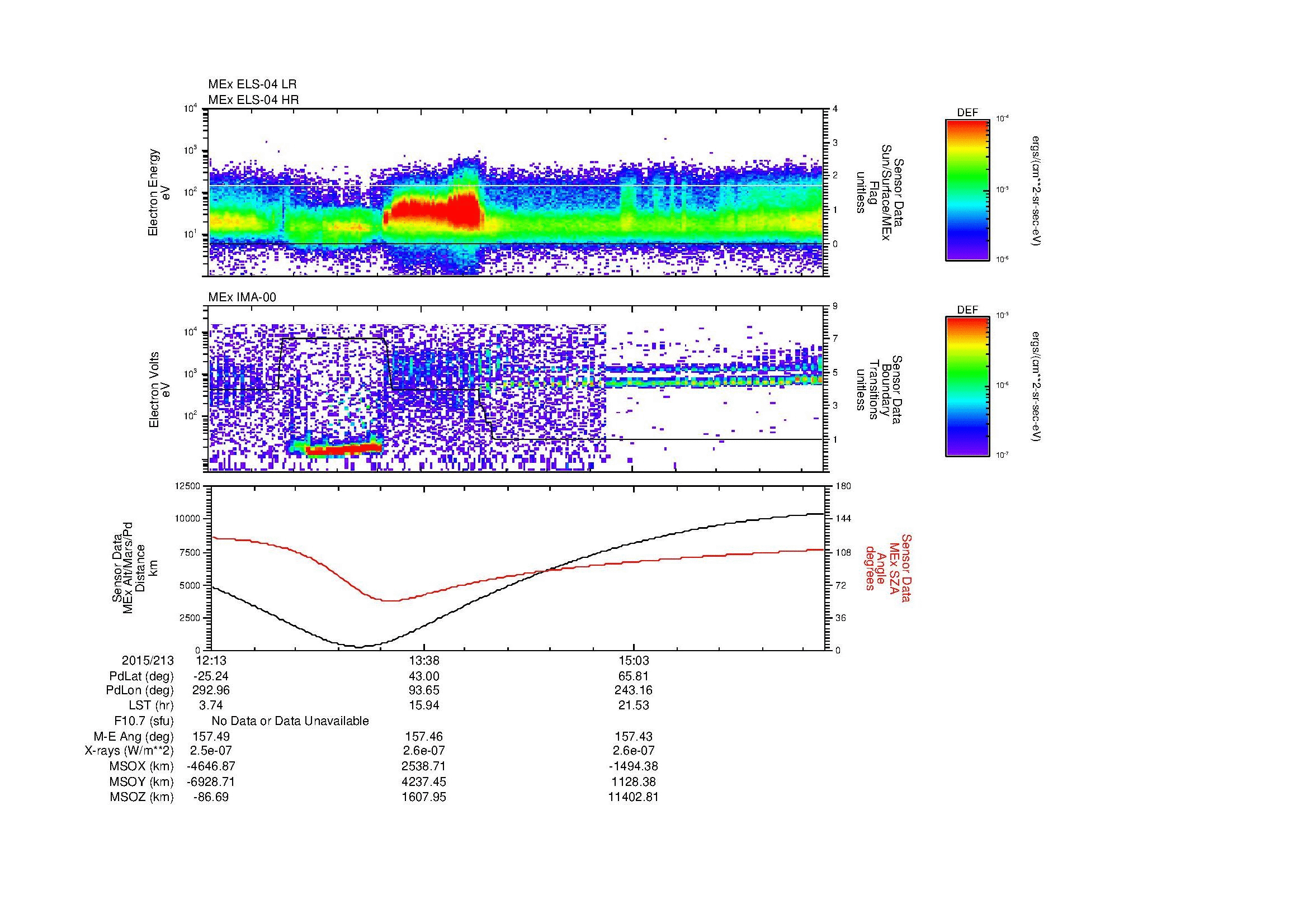The image size is (1308, 924).
Task: Click the altitude axis tick '12500'
Action: [188, 486]
